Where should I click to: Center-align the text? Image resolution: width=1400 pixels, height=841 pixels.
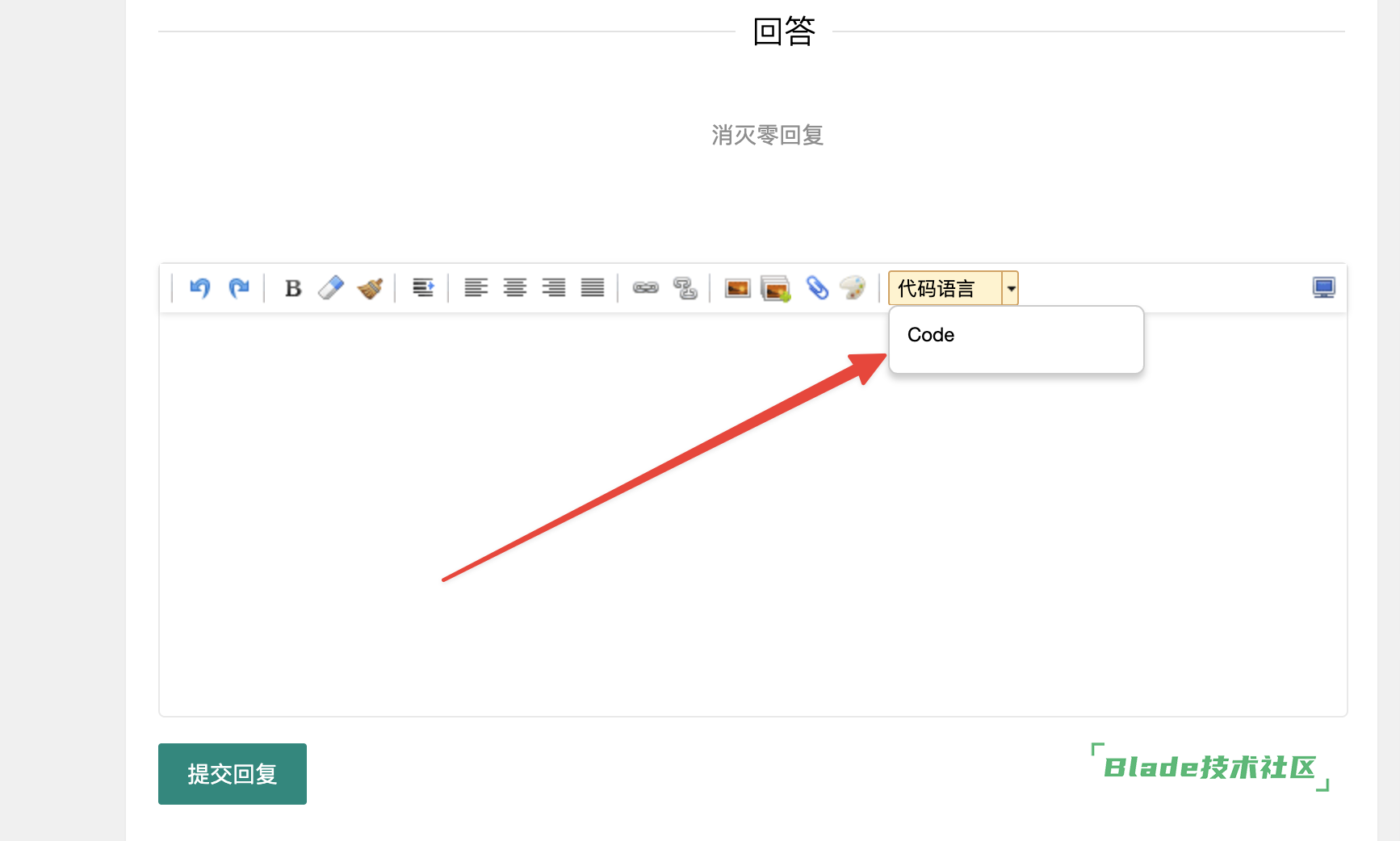(x=515, y=287)
